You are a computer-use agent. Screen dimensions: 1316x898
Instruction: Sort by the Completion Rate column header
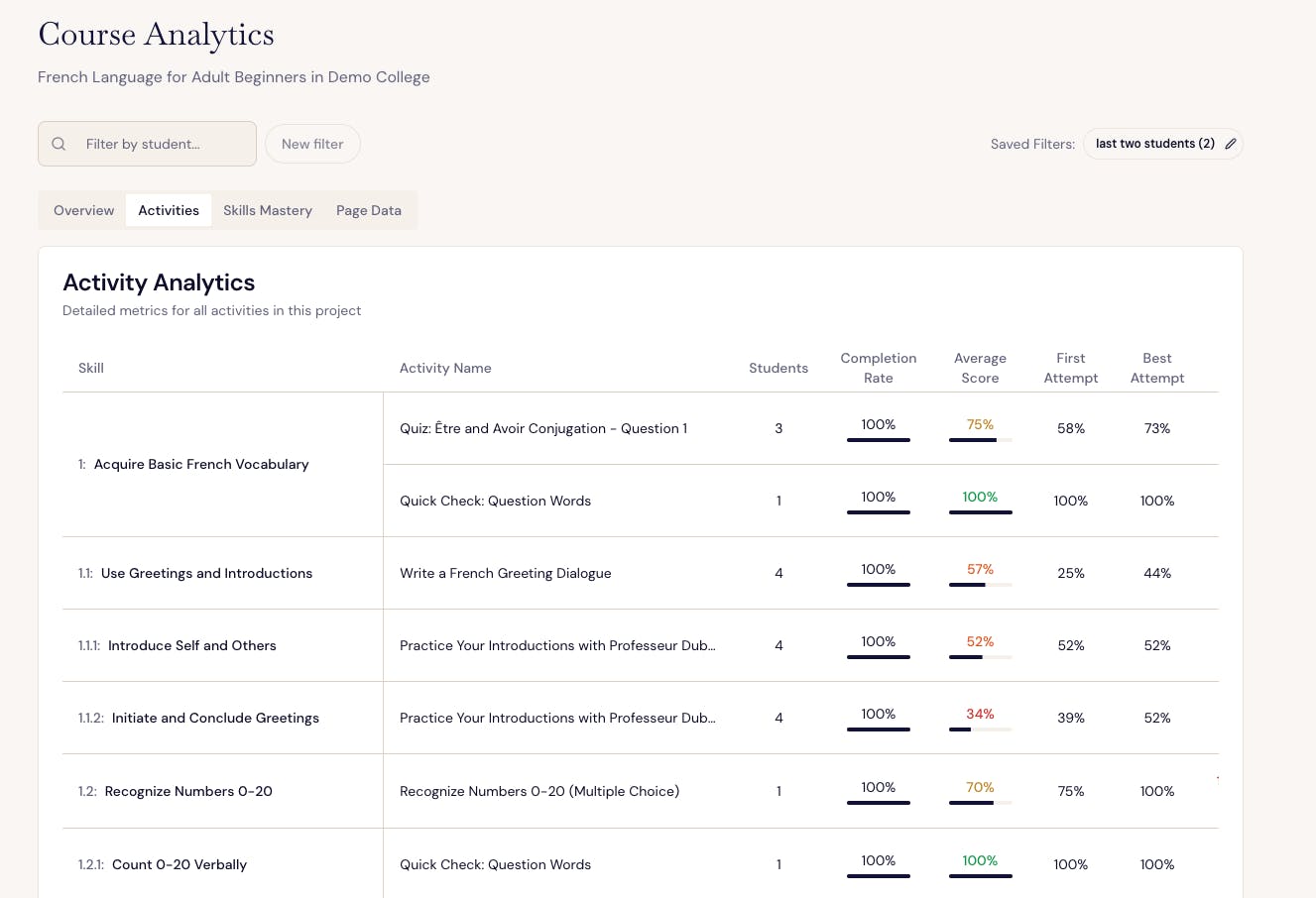(x=878, y=368)
